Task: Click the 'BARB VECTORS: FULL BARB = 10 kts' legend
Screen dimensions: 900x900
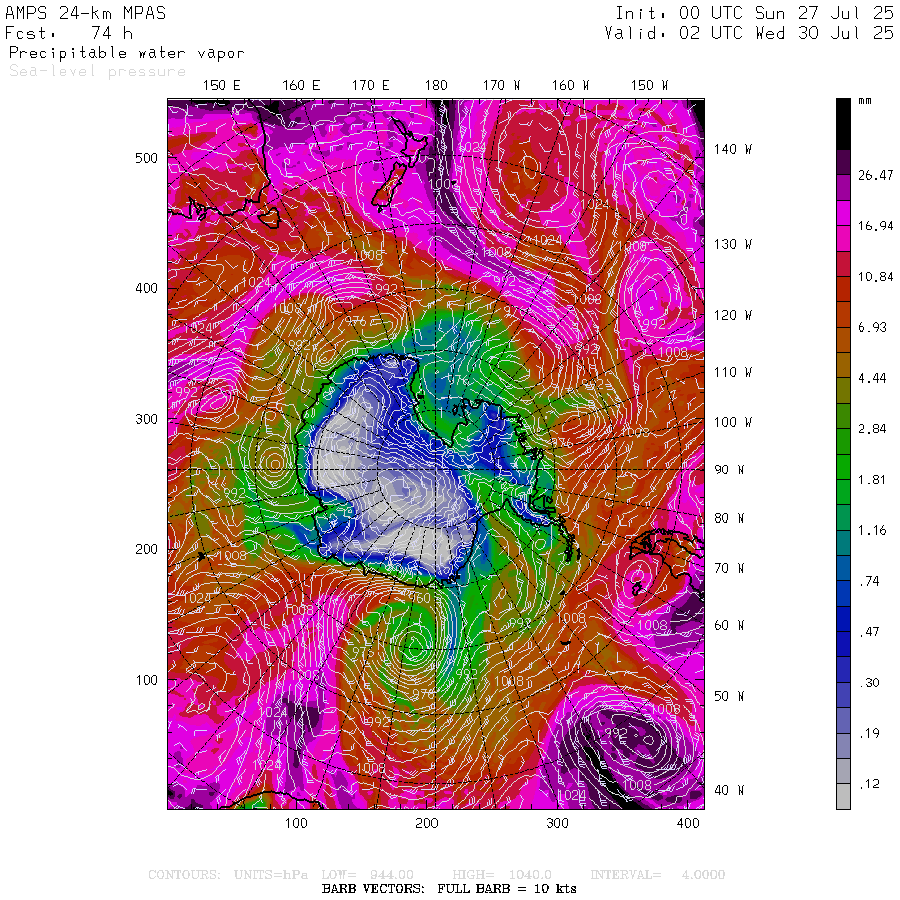Action: click(x=449, y=889)
